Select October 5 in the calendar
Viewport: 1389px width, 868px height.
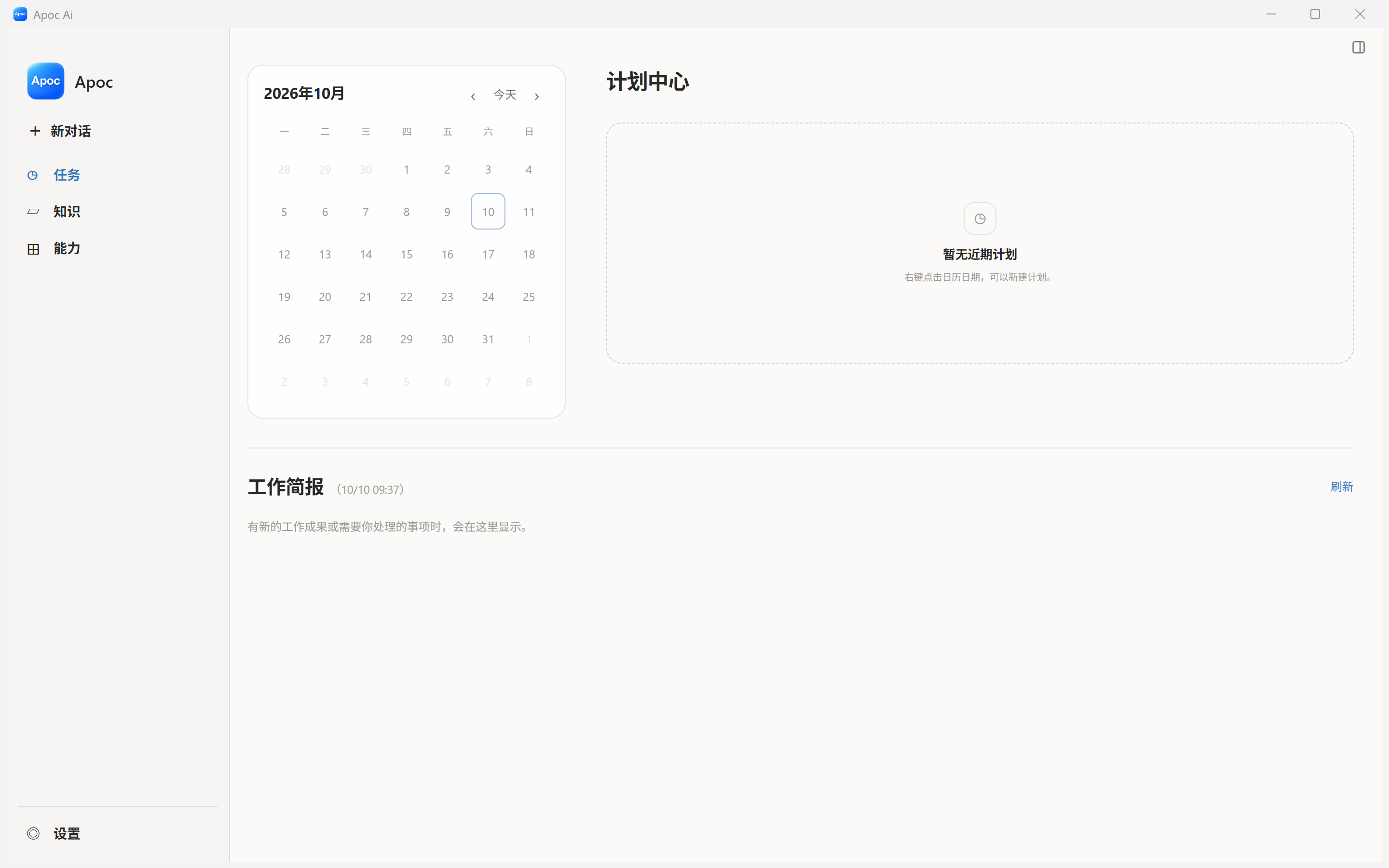[x=284, y=212]
